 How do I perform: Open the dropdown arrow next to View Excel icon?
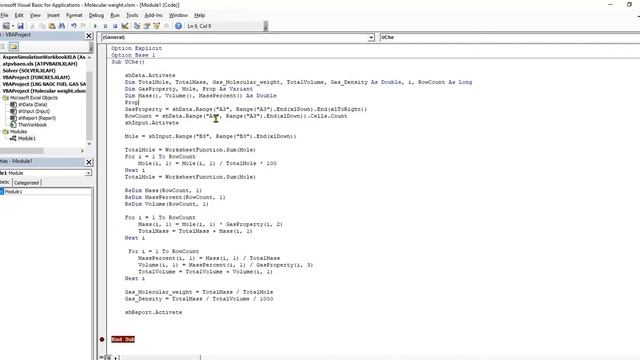click(13, 26)
